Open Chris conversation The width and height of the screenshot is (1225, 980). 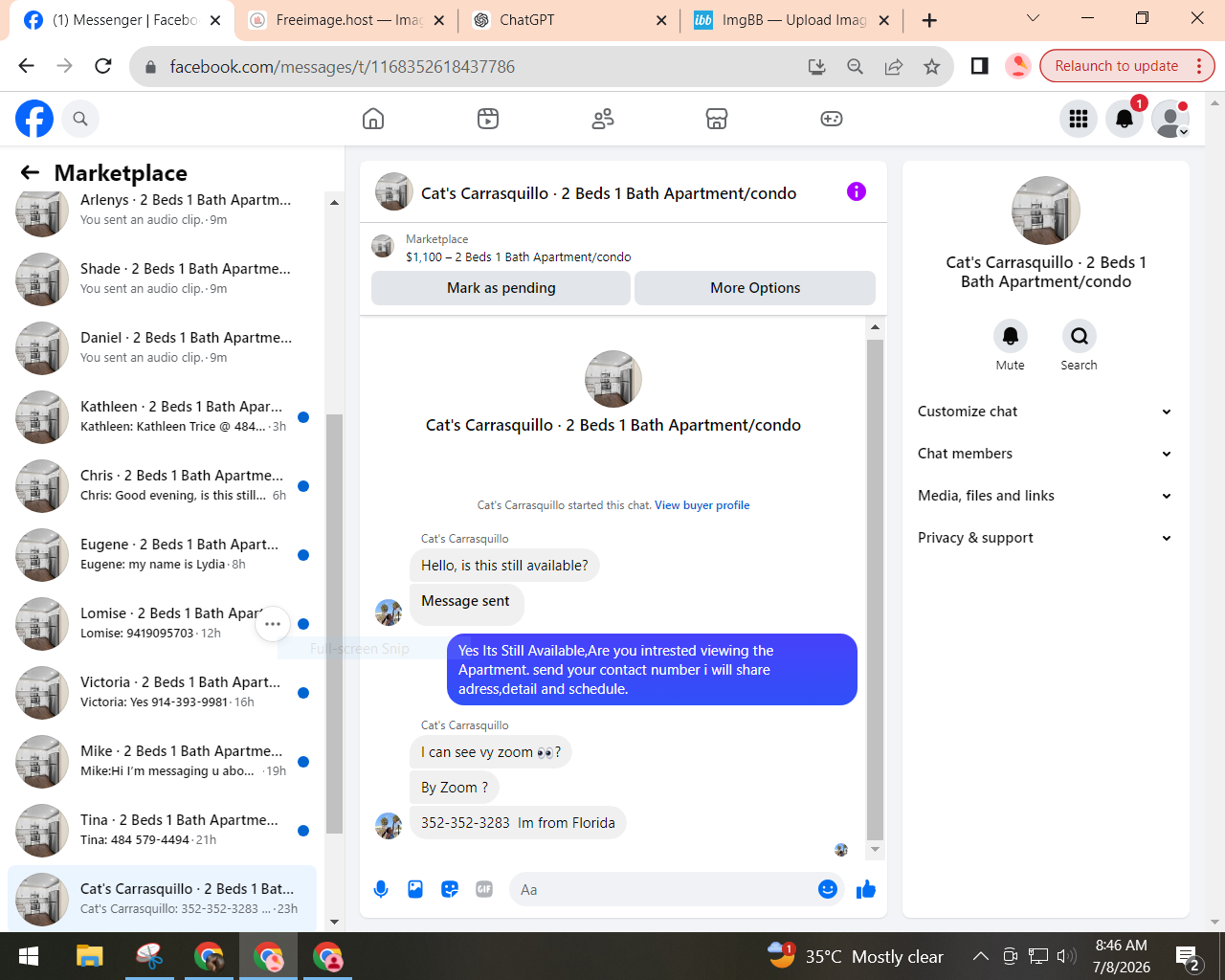(x=163, y=486)
